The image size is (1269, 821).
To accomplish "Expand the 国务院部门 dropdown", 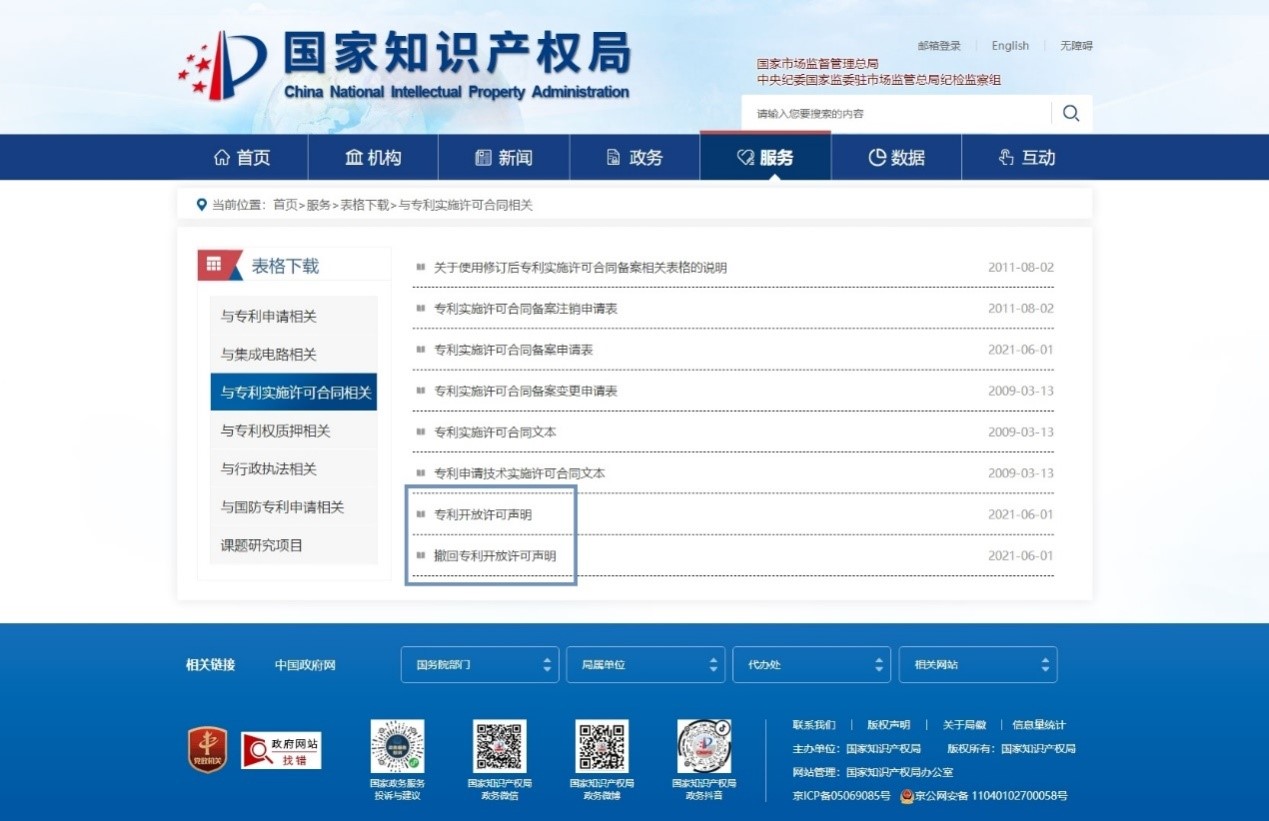I will pos(480,664).
